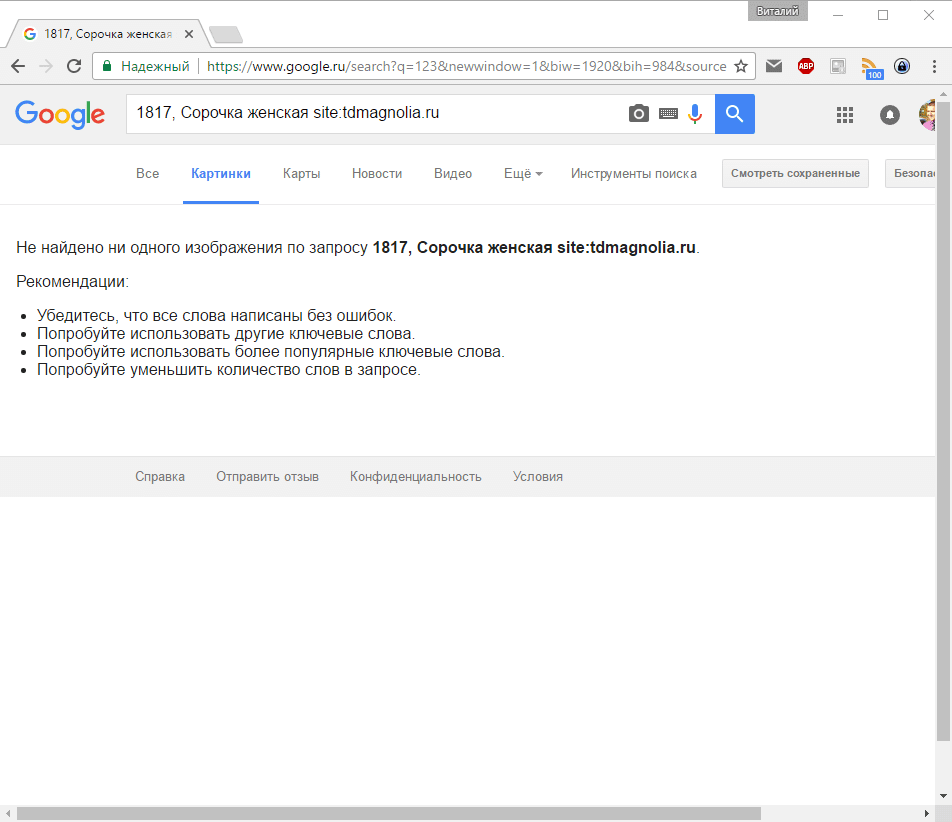Viewport: 952px width, 822px height.
Task: Open a new browser tab
Action: click(225, 35)
